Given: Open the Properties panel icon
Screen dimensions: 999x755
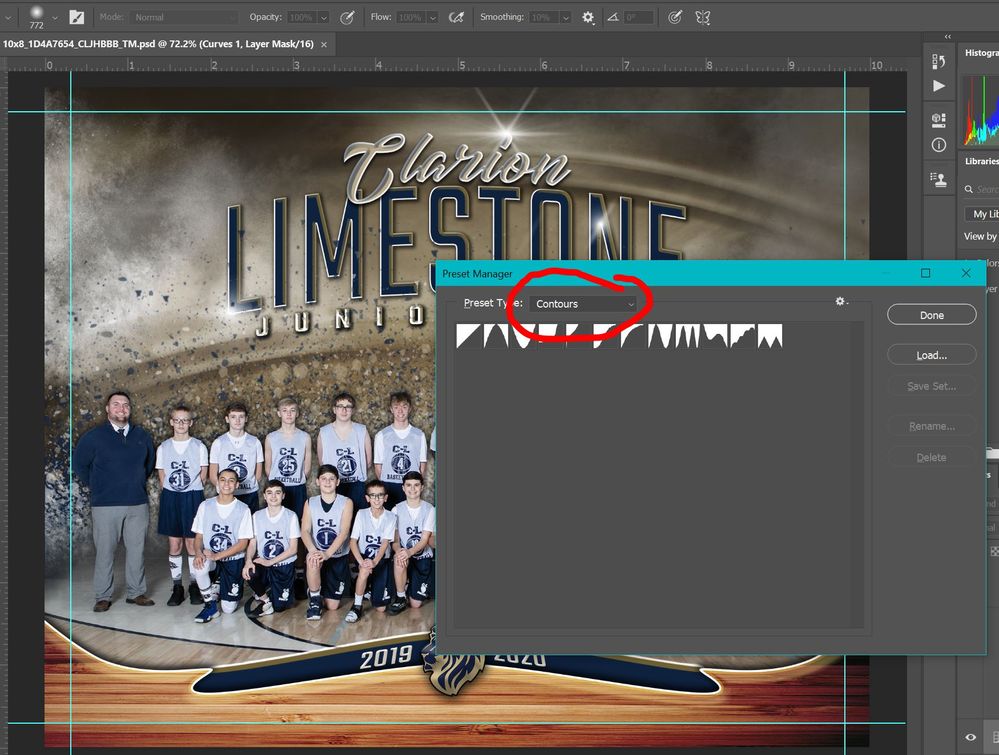Looking at the screenshot, I should [x=938, y=119].
